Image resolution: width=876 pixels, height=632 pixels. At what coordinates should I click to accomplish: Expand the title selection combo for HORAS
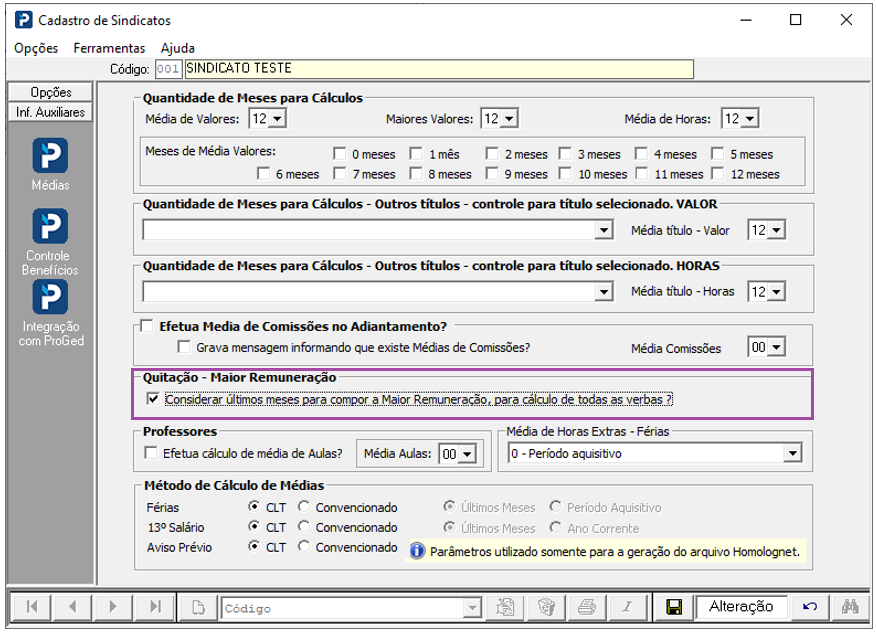[603, 291]
